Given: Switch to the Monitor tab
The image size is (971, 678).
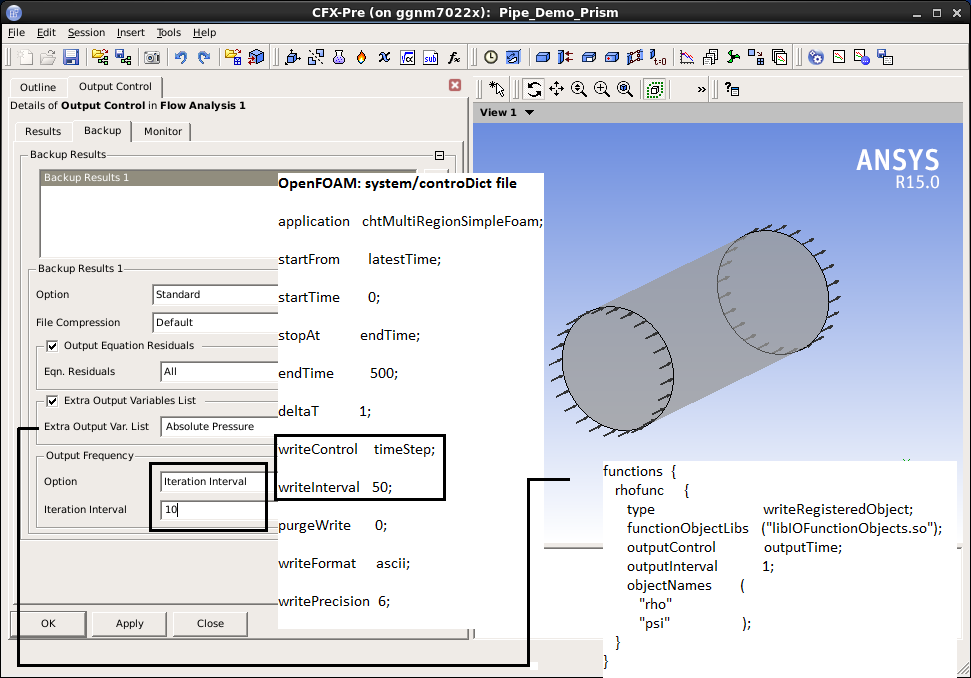Looking at the screenshot, I should click(163, 131).
